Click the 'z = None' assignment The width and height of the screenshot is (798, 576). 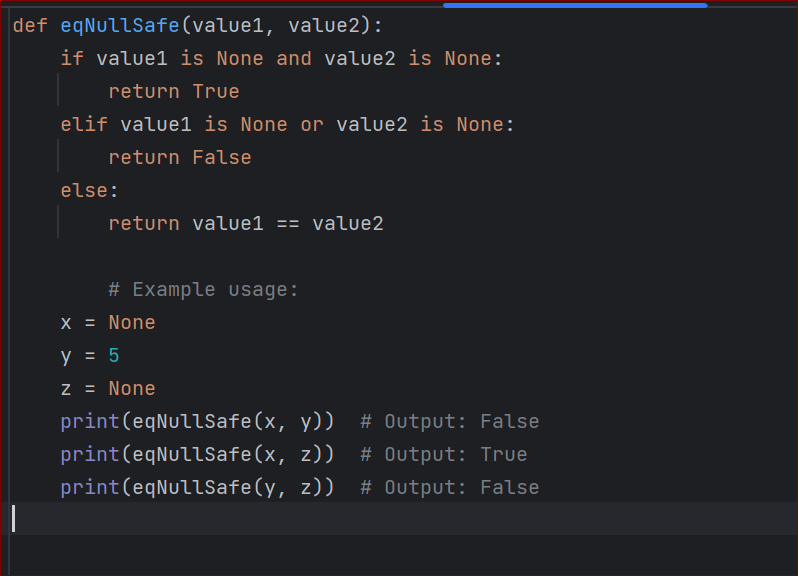pyautogui.click(x=108, y=389)
